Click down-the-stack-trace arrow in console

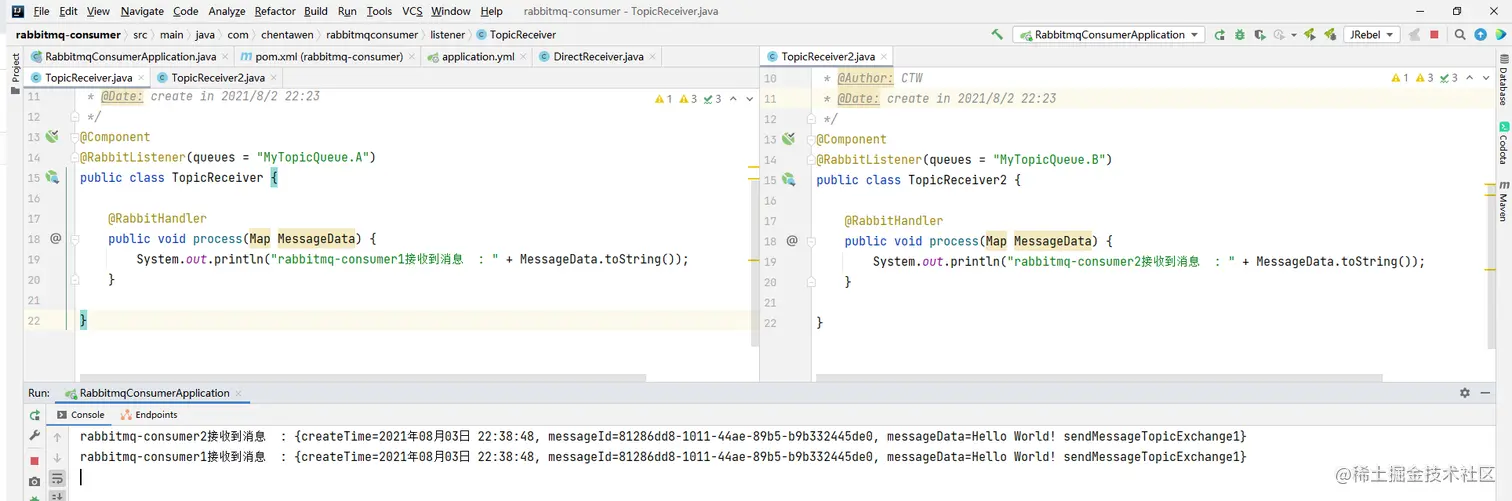tap(57, 458)
